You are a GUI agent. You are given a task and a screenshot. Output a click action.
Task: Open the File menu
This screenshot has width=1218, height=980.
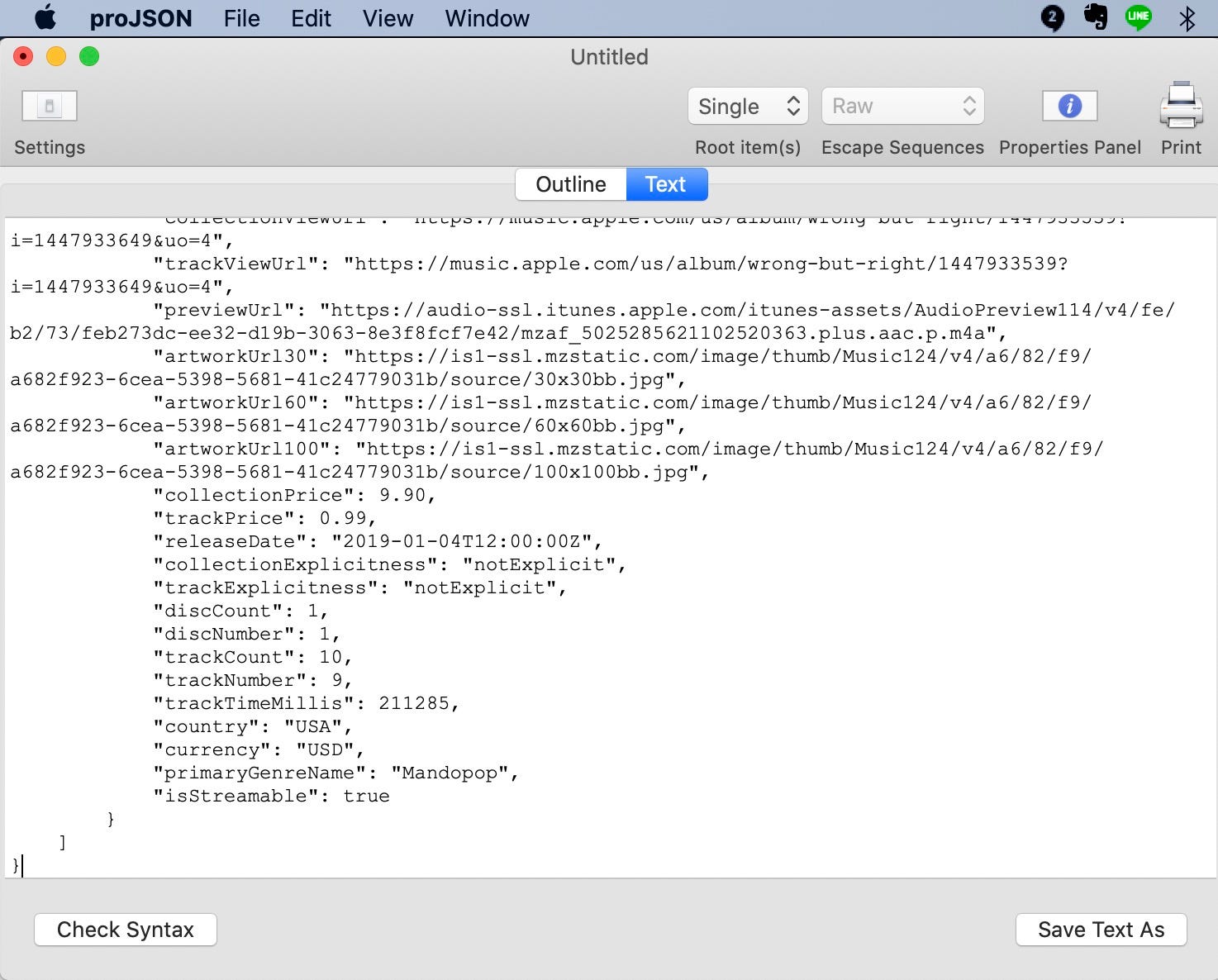(x=241, y=18)
